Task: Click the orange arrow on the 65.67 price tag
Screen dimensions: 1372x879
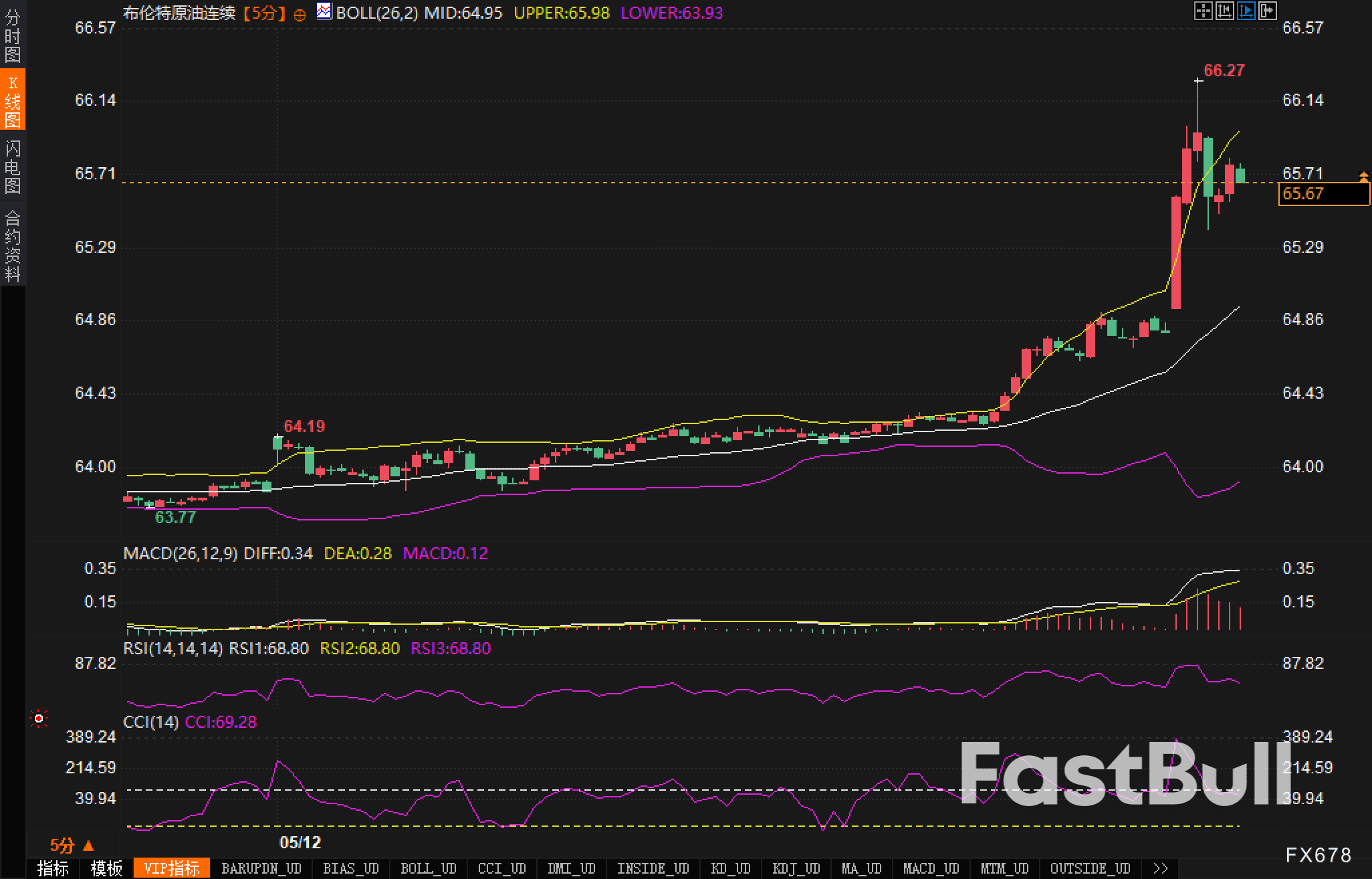Action: (x=1363, y=177)
